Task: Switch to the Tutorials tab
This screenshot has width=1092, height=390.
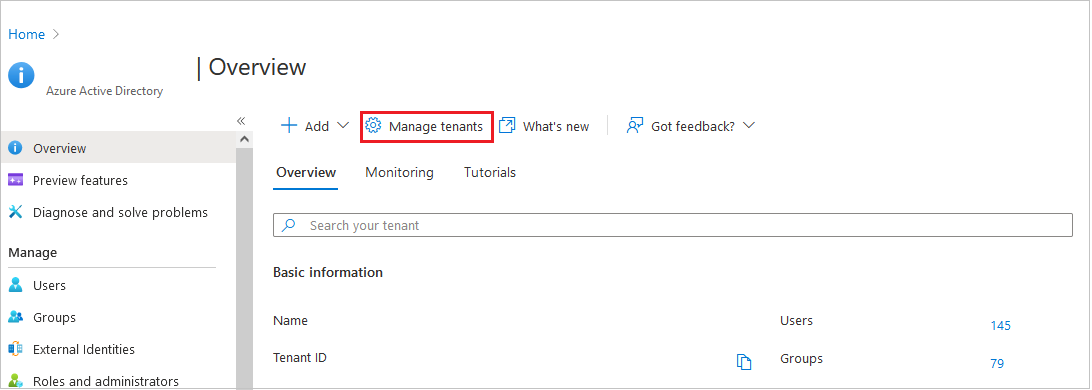Action: click(490, 172)
